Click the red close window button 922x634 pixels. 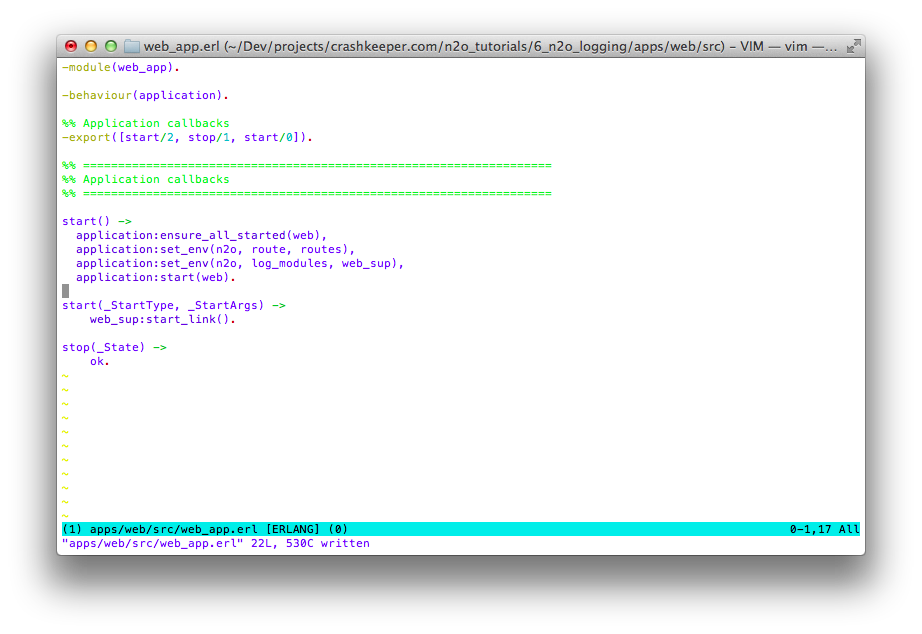[x=71, y=46]
